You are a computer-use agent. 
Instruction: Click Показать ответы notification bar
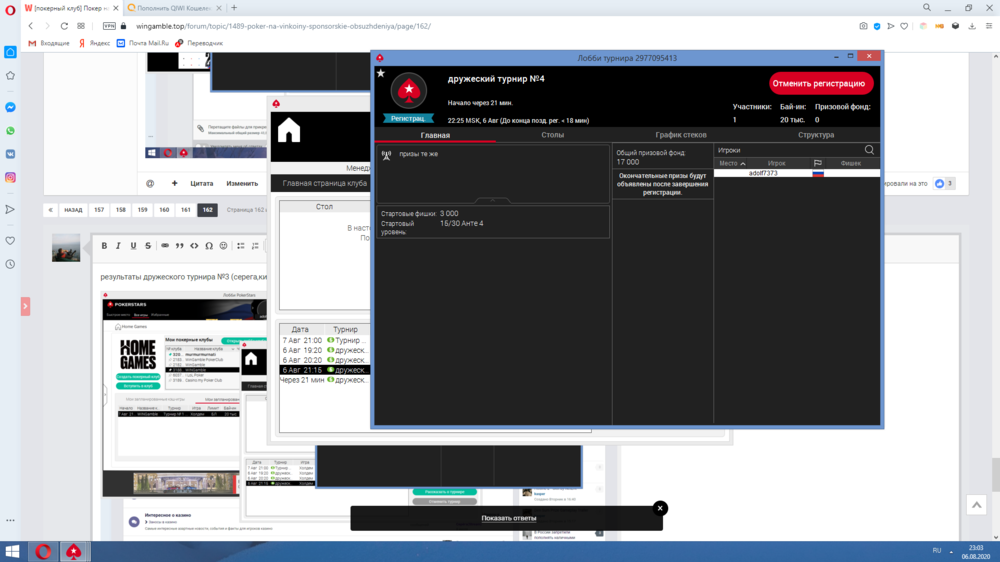point(508,518)
